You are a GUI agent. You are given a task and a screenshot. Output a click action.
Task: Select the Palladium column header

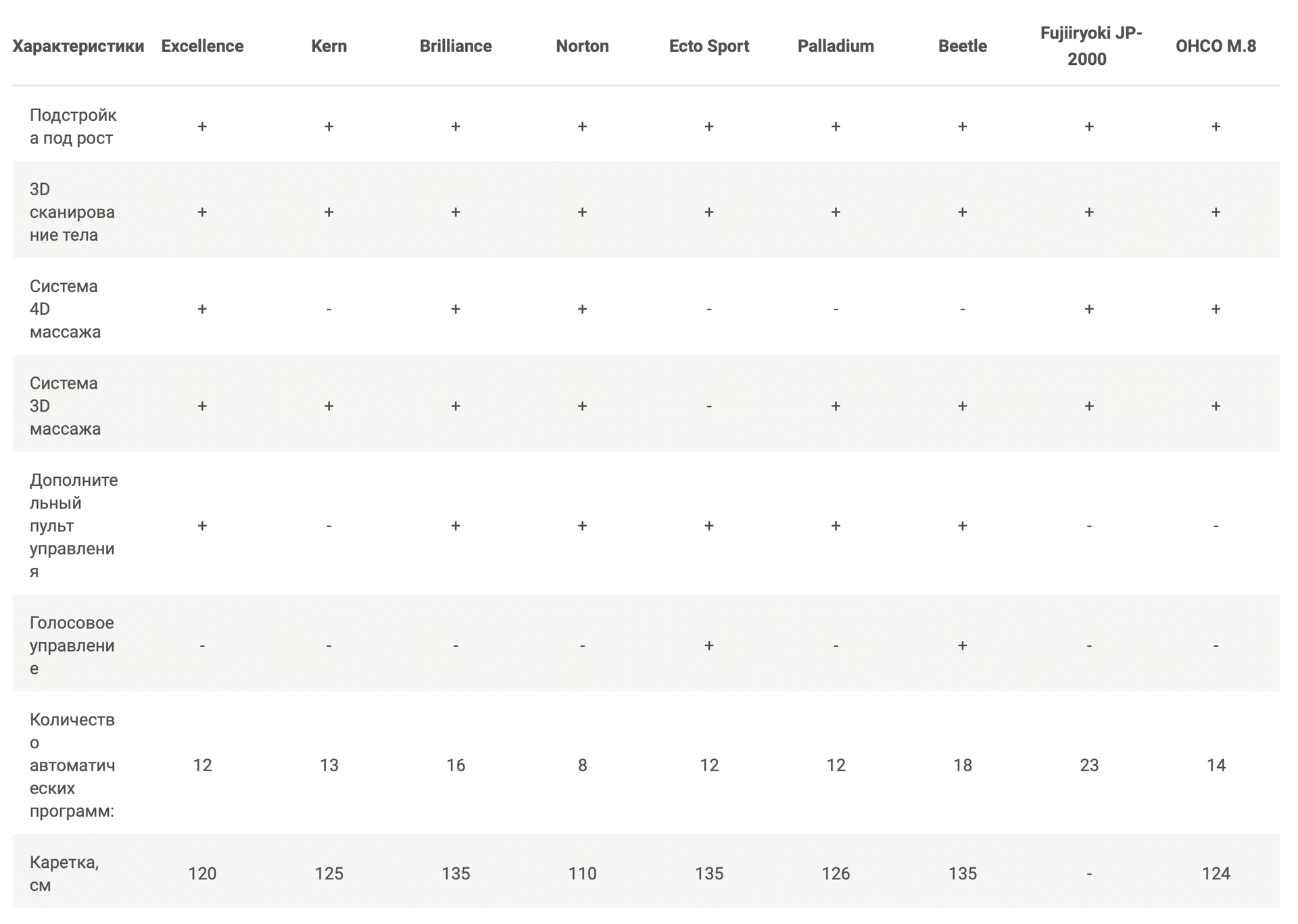pos(836,46)
